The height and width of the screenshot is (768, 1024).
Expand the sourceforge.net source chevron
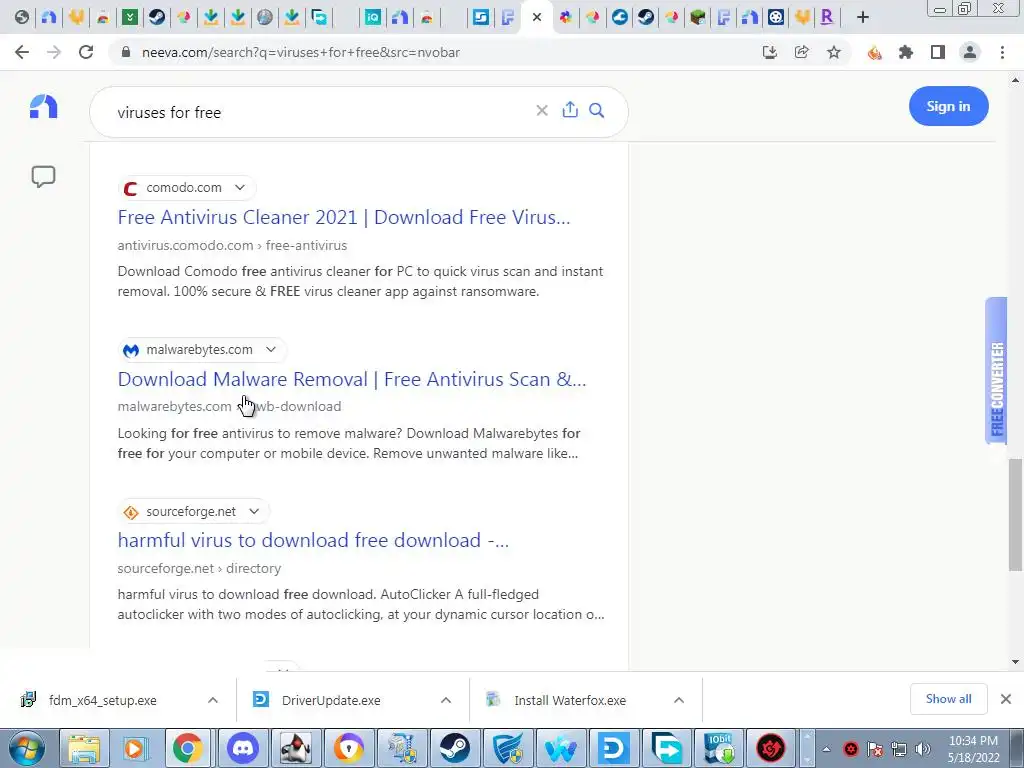coord(254,511)
